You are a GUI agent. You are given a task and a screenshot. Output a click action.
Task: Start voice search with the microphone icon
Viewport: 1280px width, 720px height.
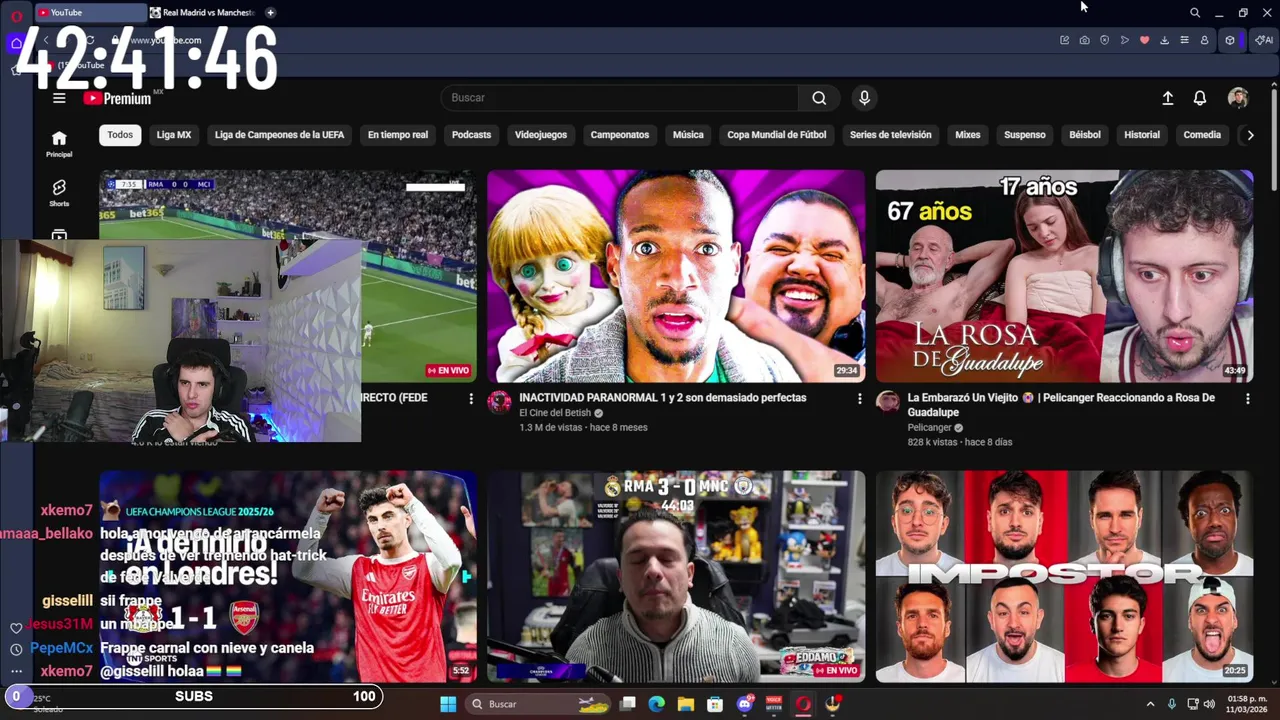[x=864, y=98]
